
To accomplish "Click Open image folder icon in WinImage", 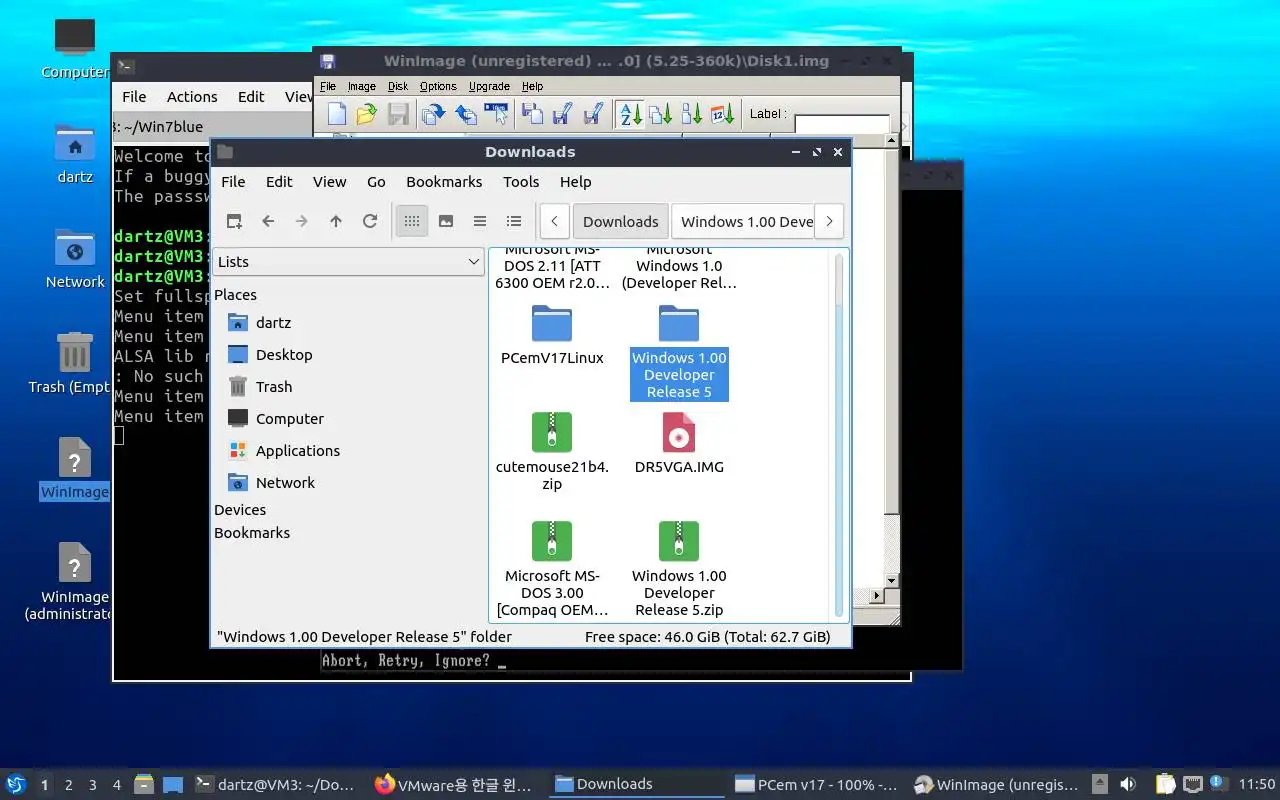I will (367, 114).
